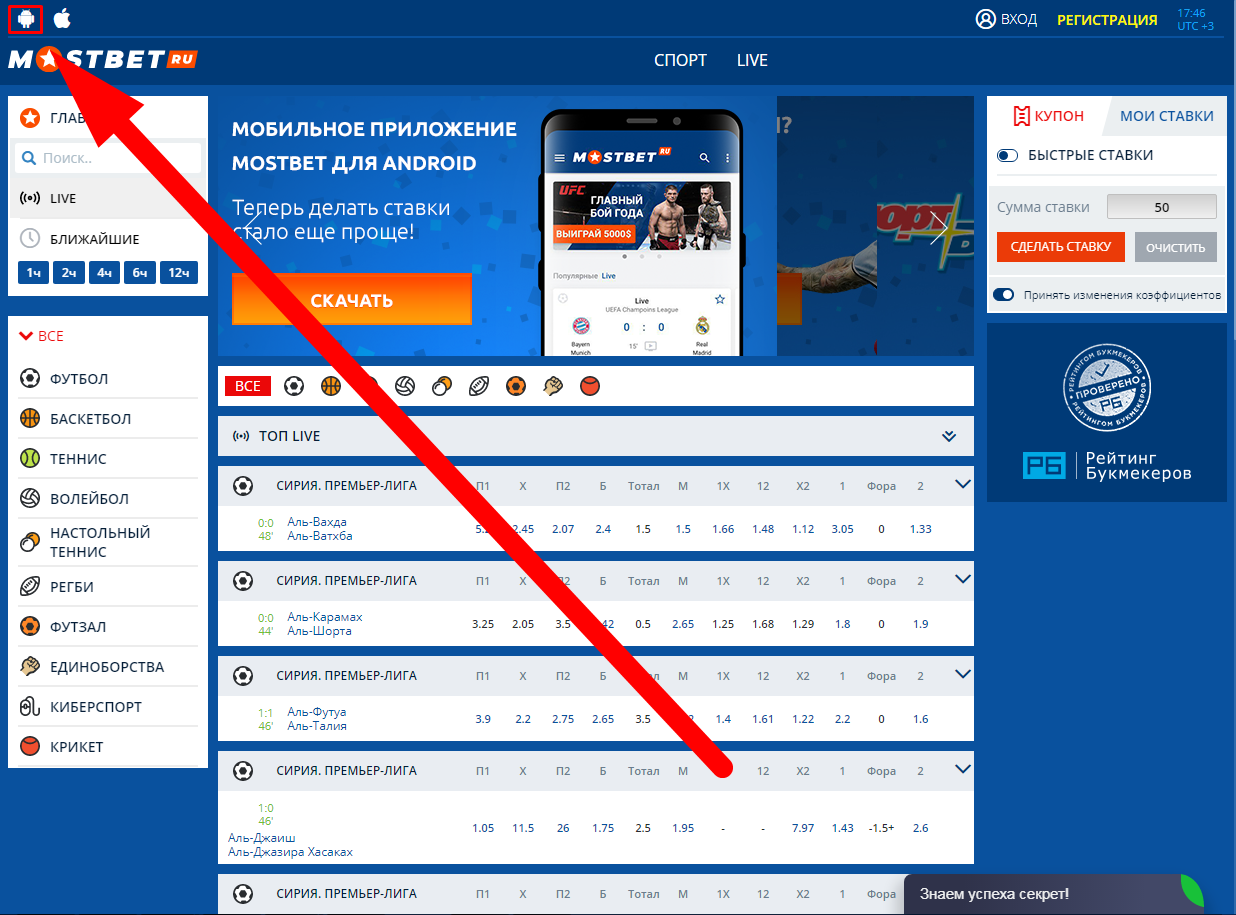Select rugby ball icon in horizontal filter row
This screenshot has height=915, width=1236.
tap(479, 386)
